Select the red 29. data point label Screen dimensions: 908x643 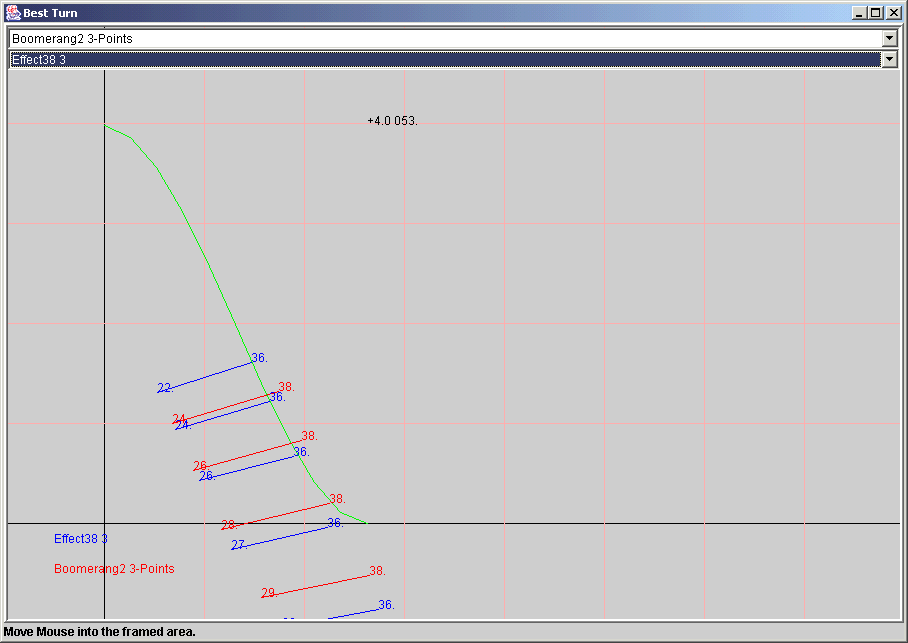(x=269, y=593)
